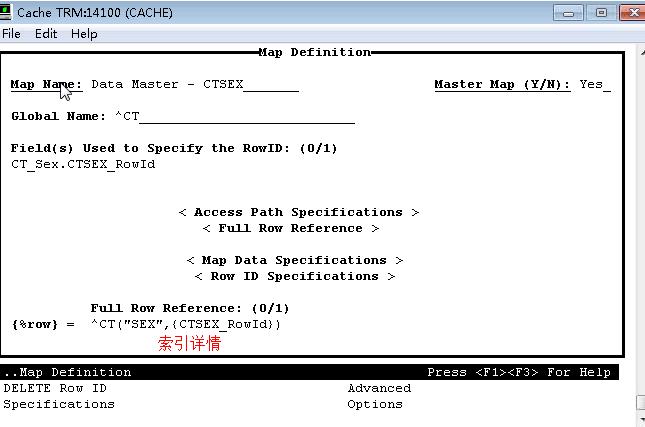Click the vertical scrollbar down arrow
645x427 pixels.
pyautogui.click(x=642, y=419)
